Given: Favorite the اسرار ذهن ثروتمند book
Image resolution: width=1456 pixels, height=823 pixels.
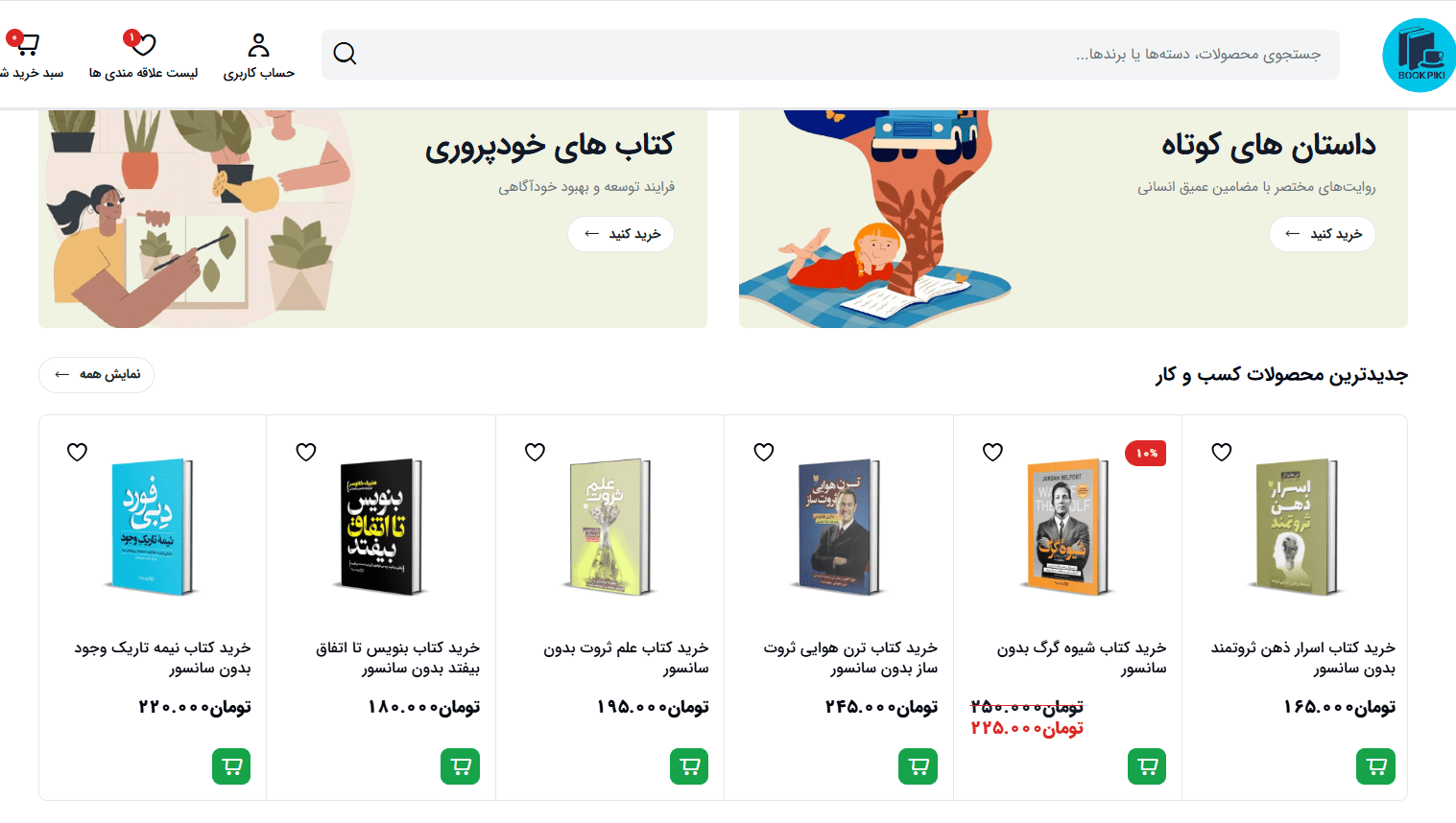Looking at the screenshot, I should pyautogui.click(x=1222, y=452).
